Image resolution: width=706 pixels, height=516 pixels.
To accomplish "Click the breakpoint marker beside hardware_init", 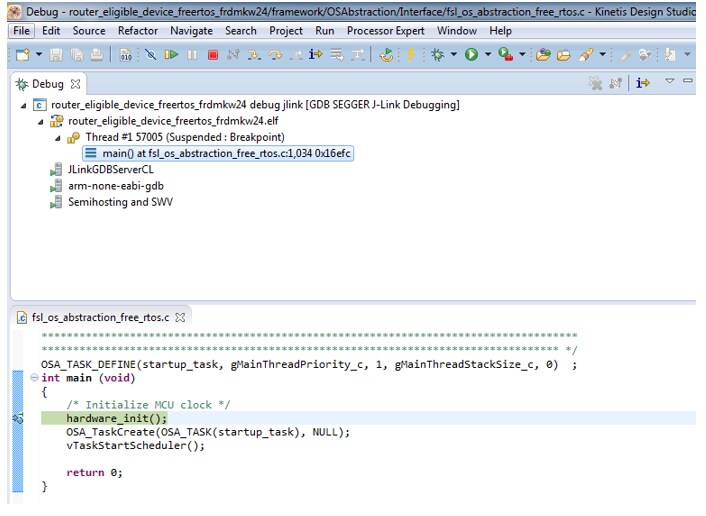I will coord(17,418).
